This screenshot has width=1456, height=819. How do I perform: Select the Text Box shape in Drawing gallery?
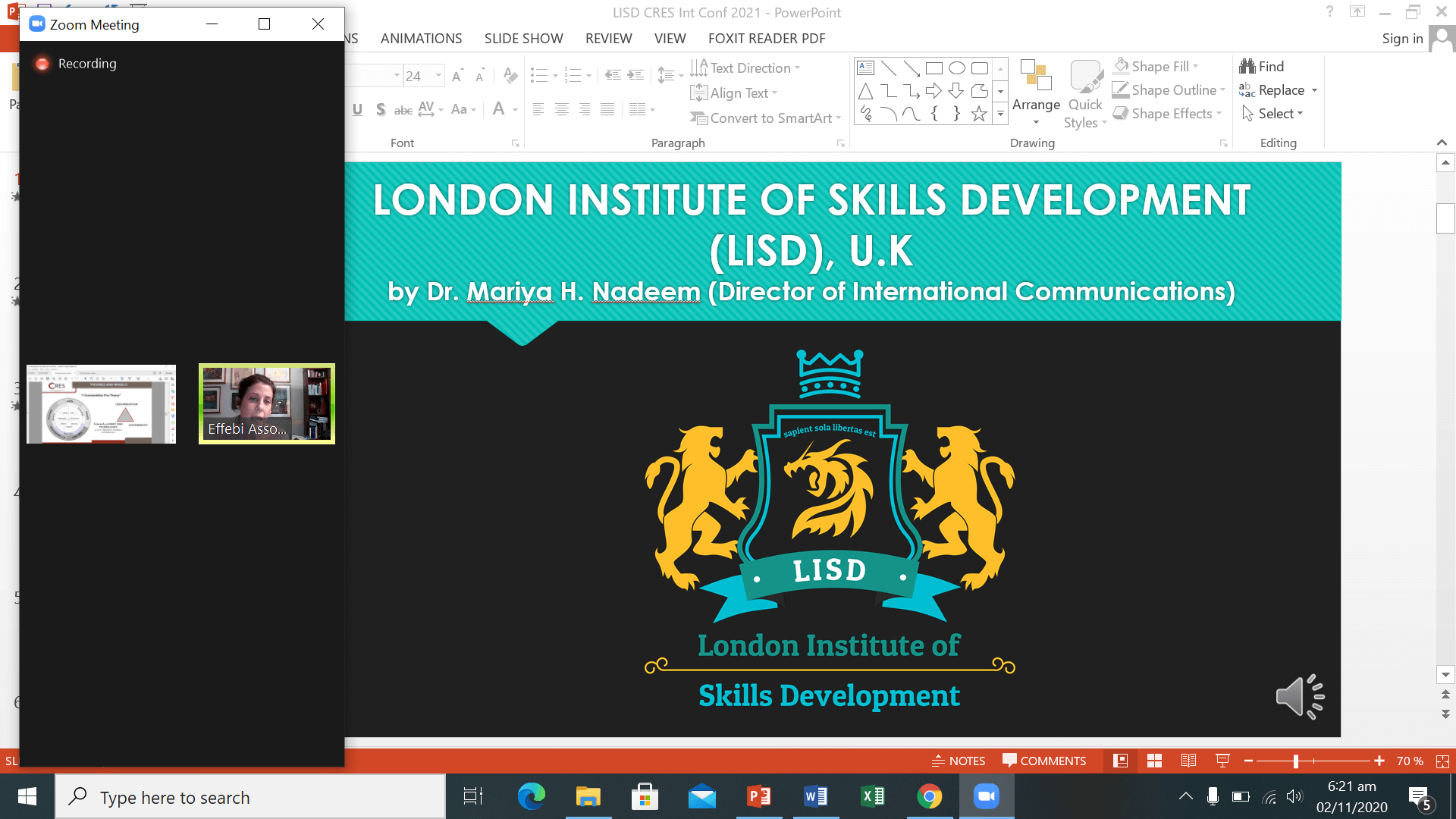[865, 68]
